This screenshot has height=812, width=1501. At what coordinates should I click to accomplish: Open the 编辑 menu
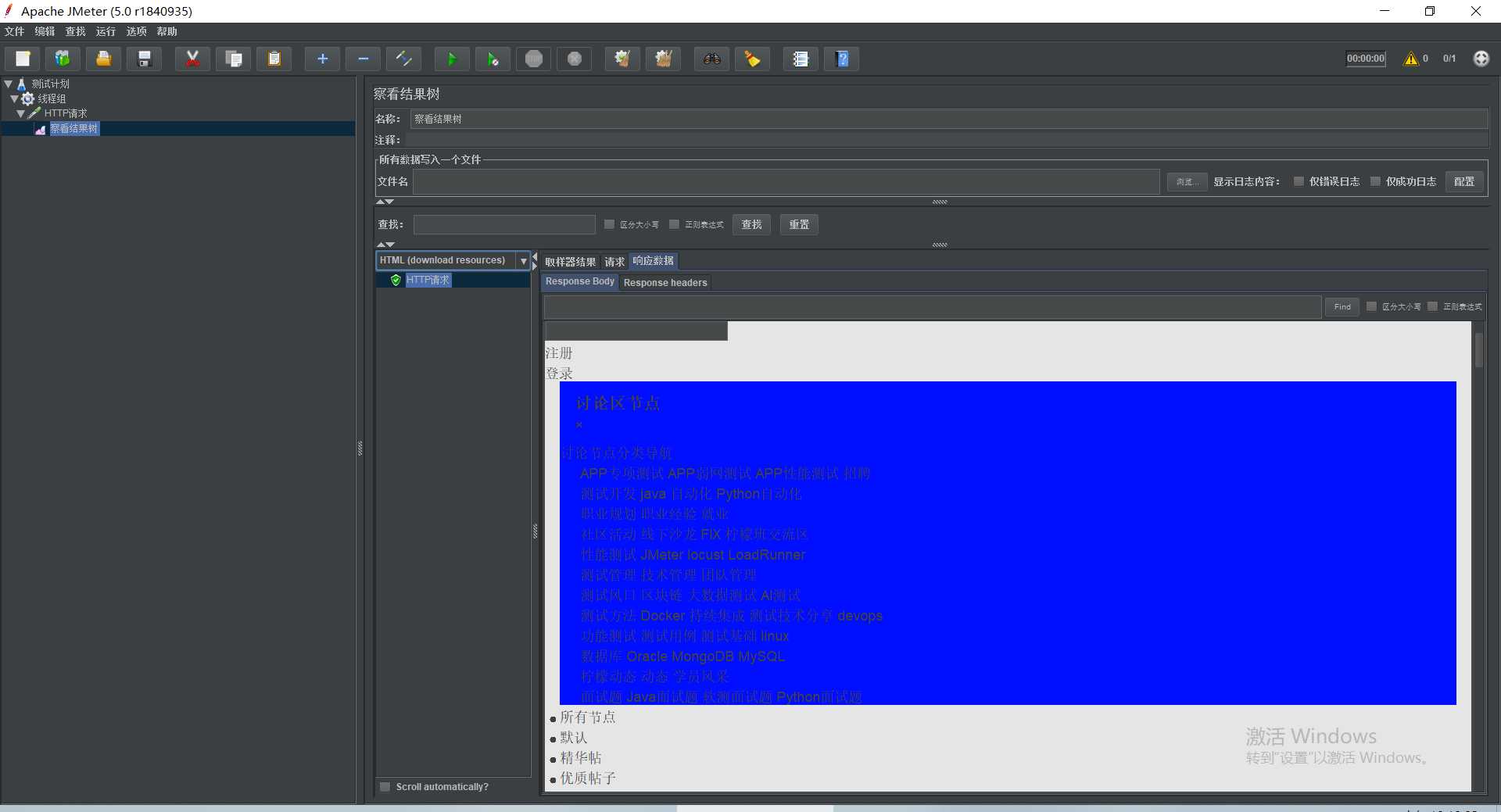[45, 31]
